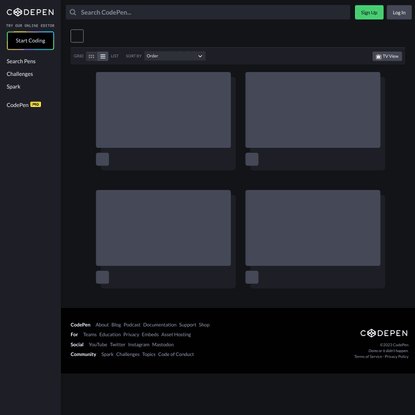This screenshot has height=415, width=415.
Task: Open the YouTube footer link
Action: pos(98,344)
